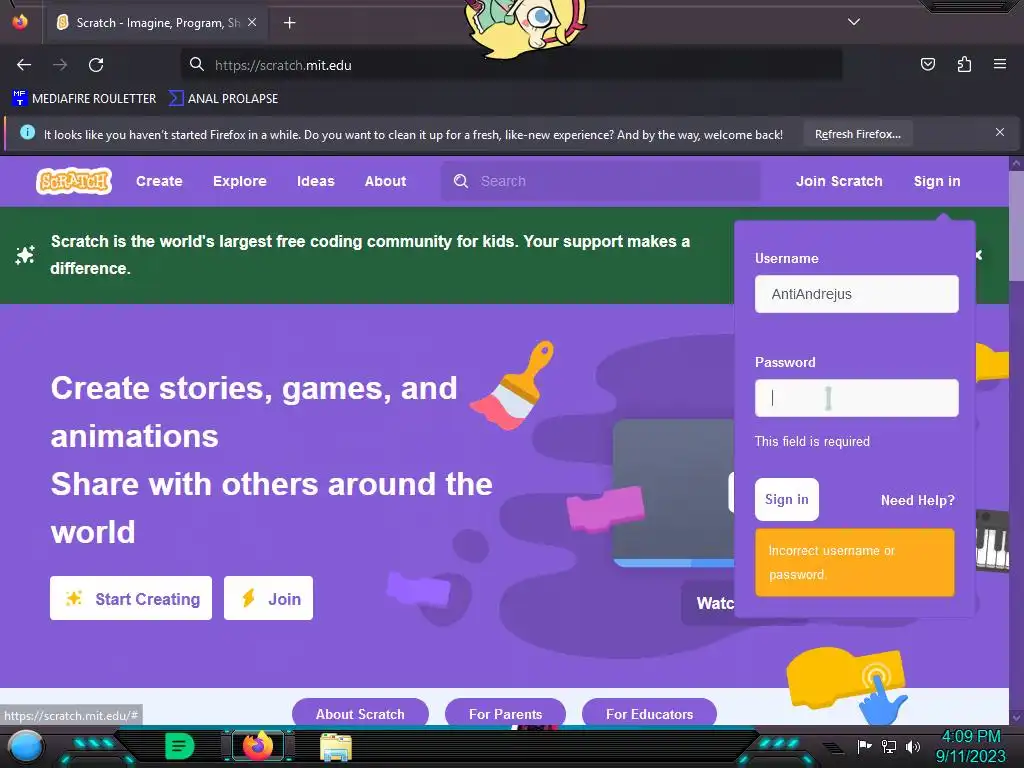Click the network tray icon
1024x768 pixels.
pos(888,746)
